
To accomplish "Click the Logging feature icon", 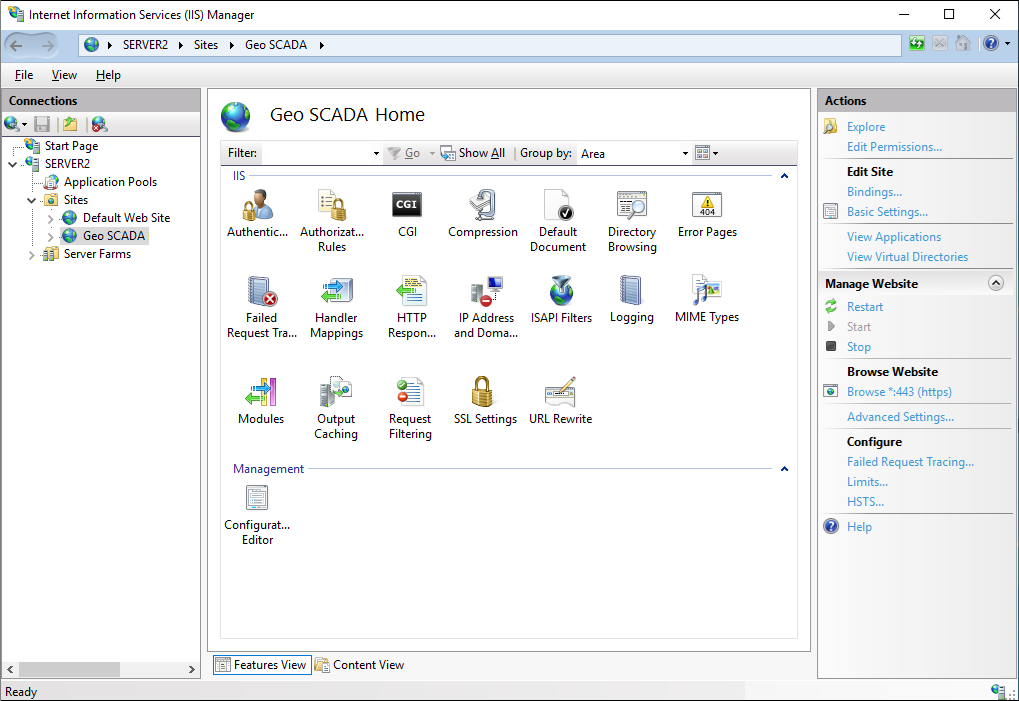I will click(x=631, y=291).
